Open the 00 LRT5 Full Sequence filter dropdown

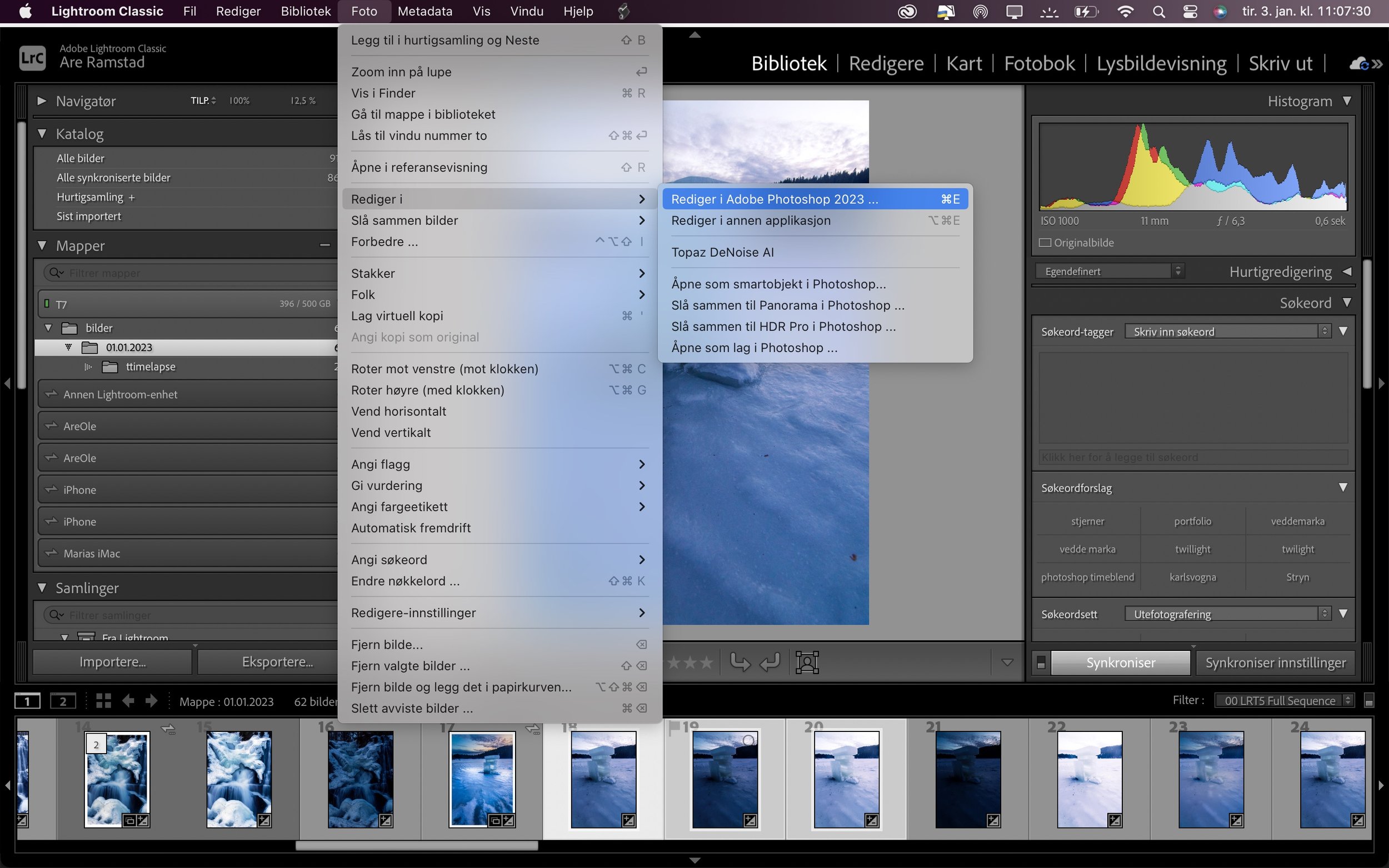[1285, 700]
